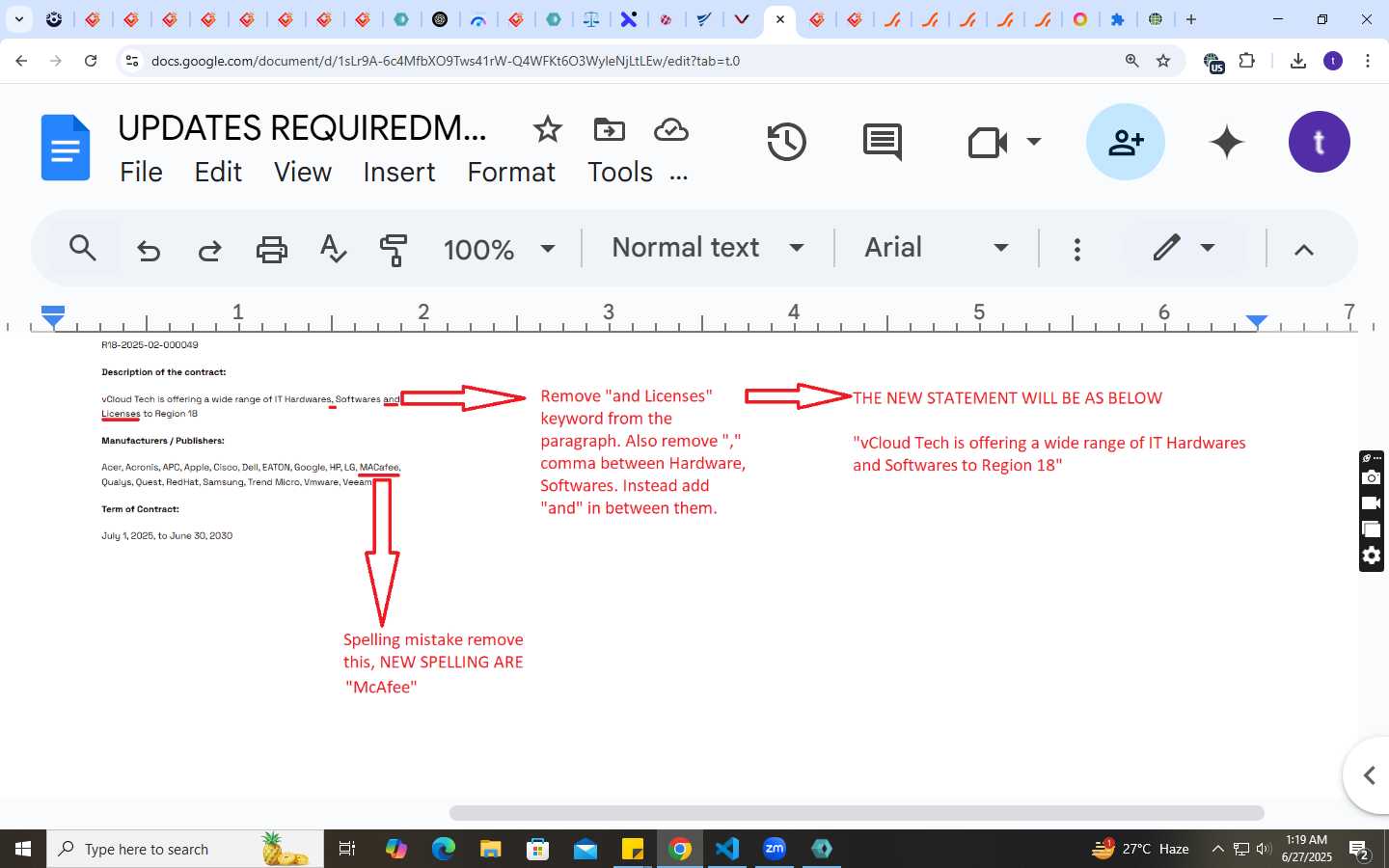
Task: Open the Windows Start menu
Action: coord(23,849)
